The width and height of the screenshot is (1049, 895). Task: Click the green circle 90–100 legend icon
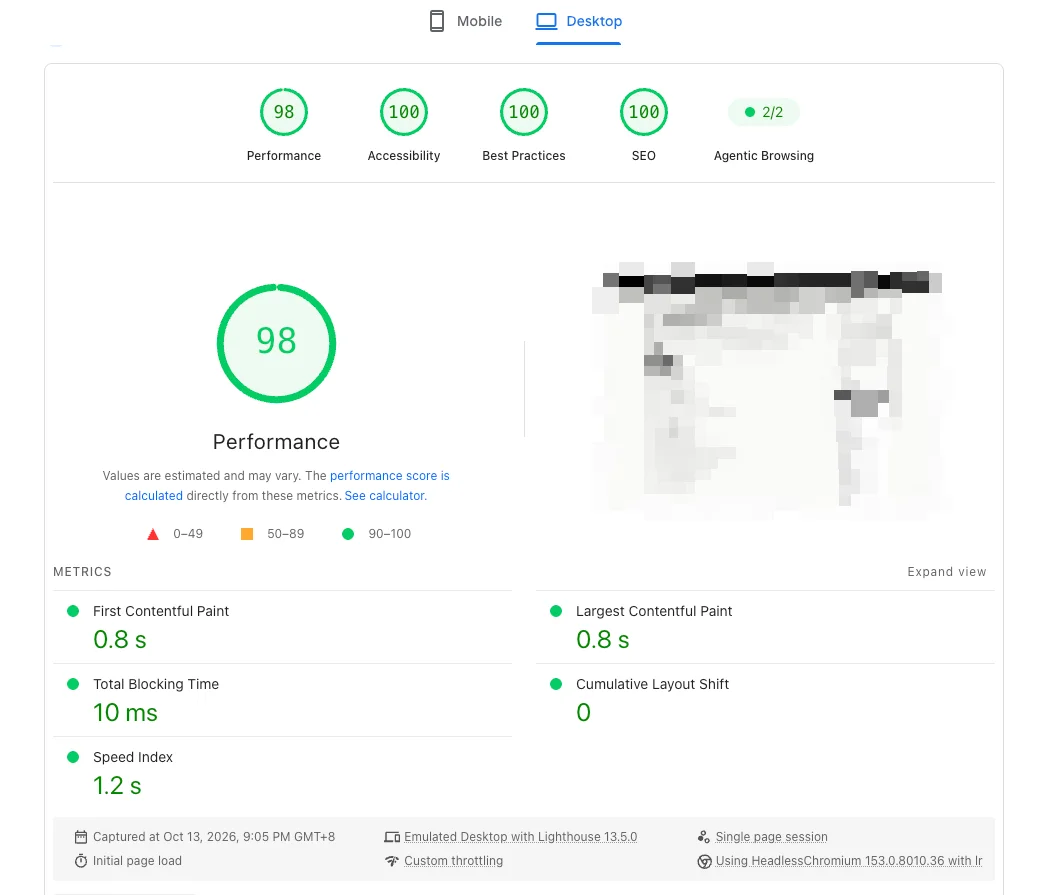[348, 534]
